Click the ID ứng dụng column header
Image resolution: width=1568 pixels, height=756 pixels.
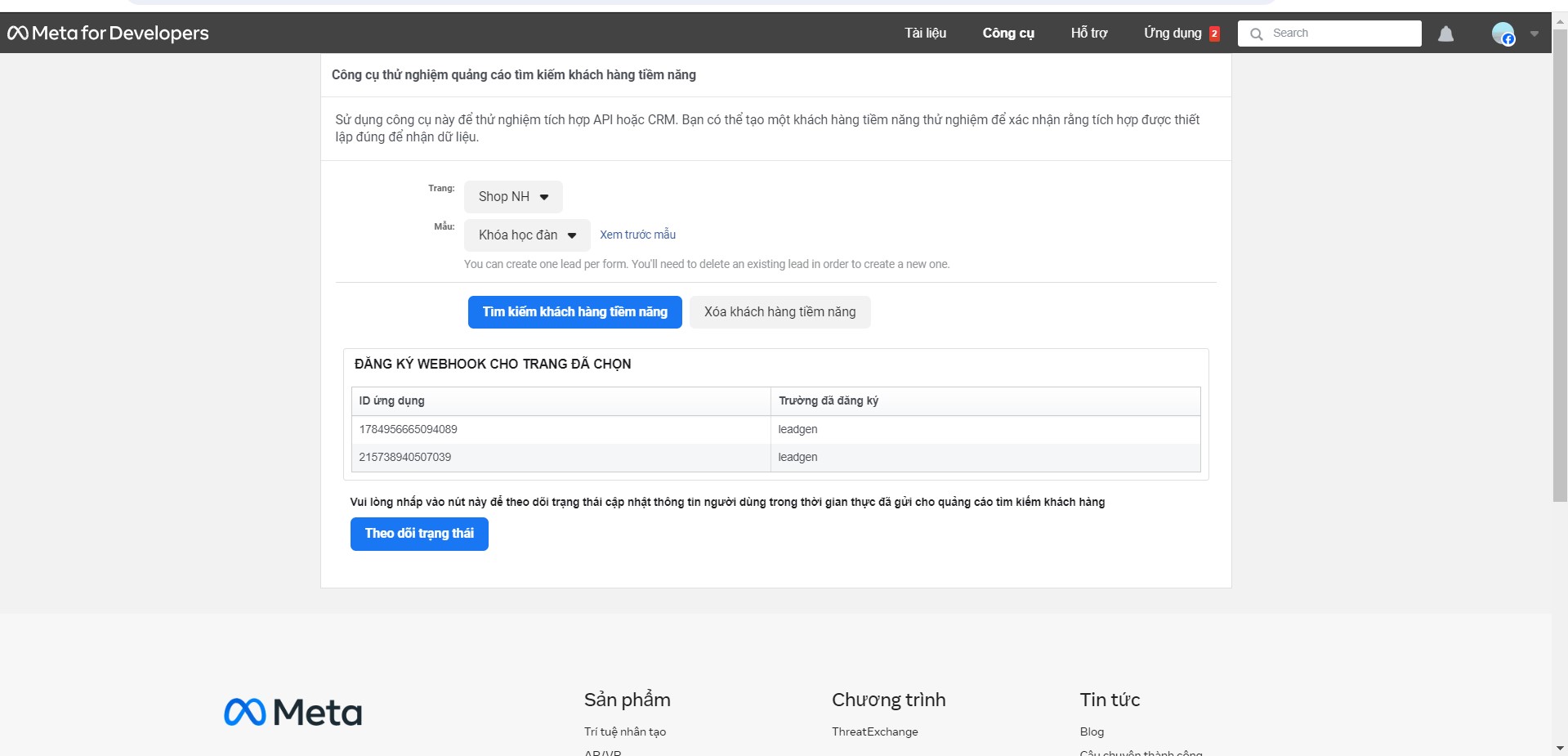click(x=561, y=400)
